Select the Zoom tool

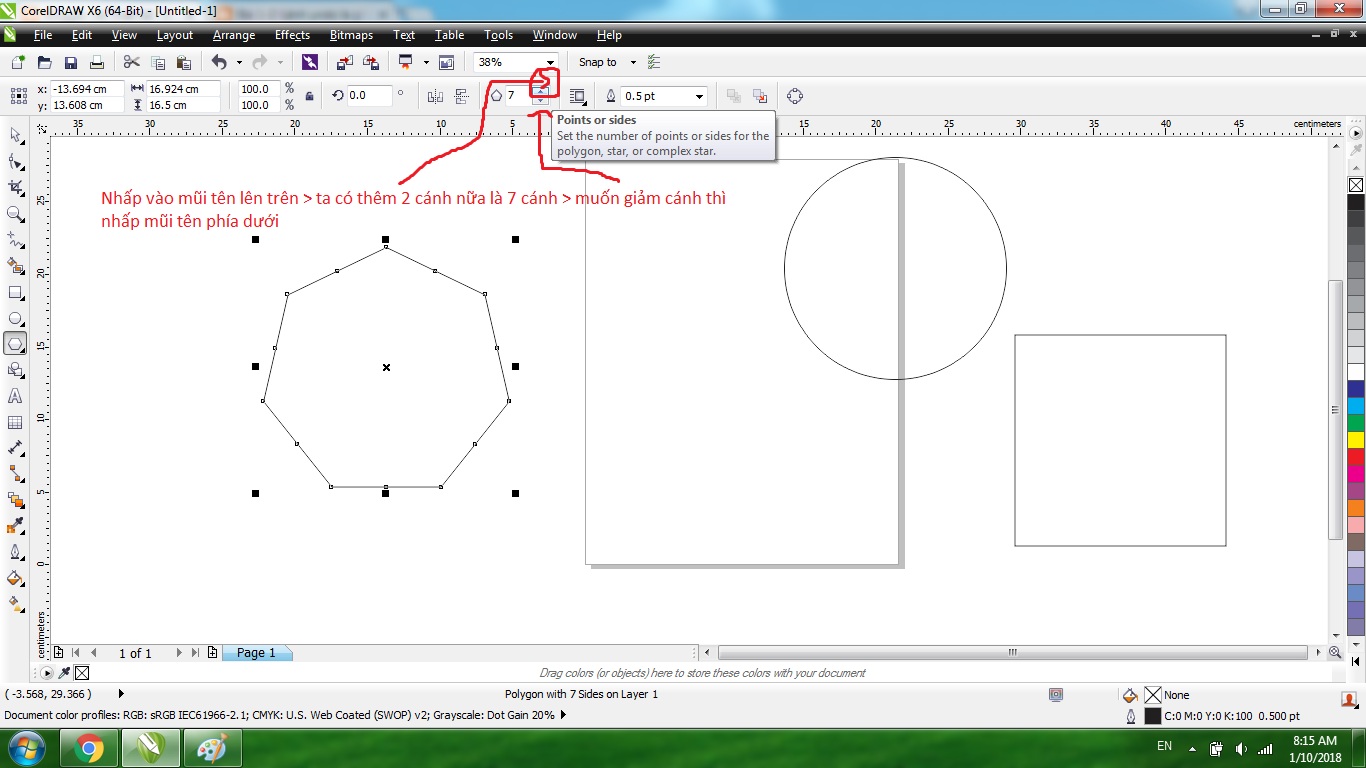[15, 214]
